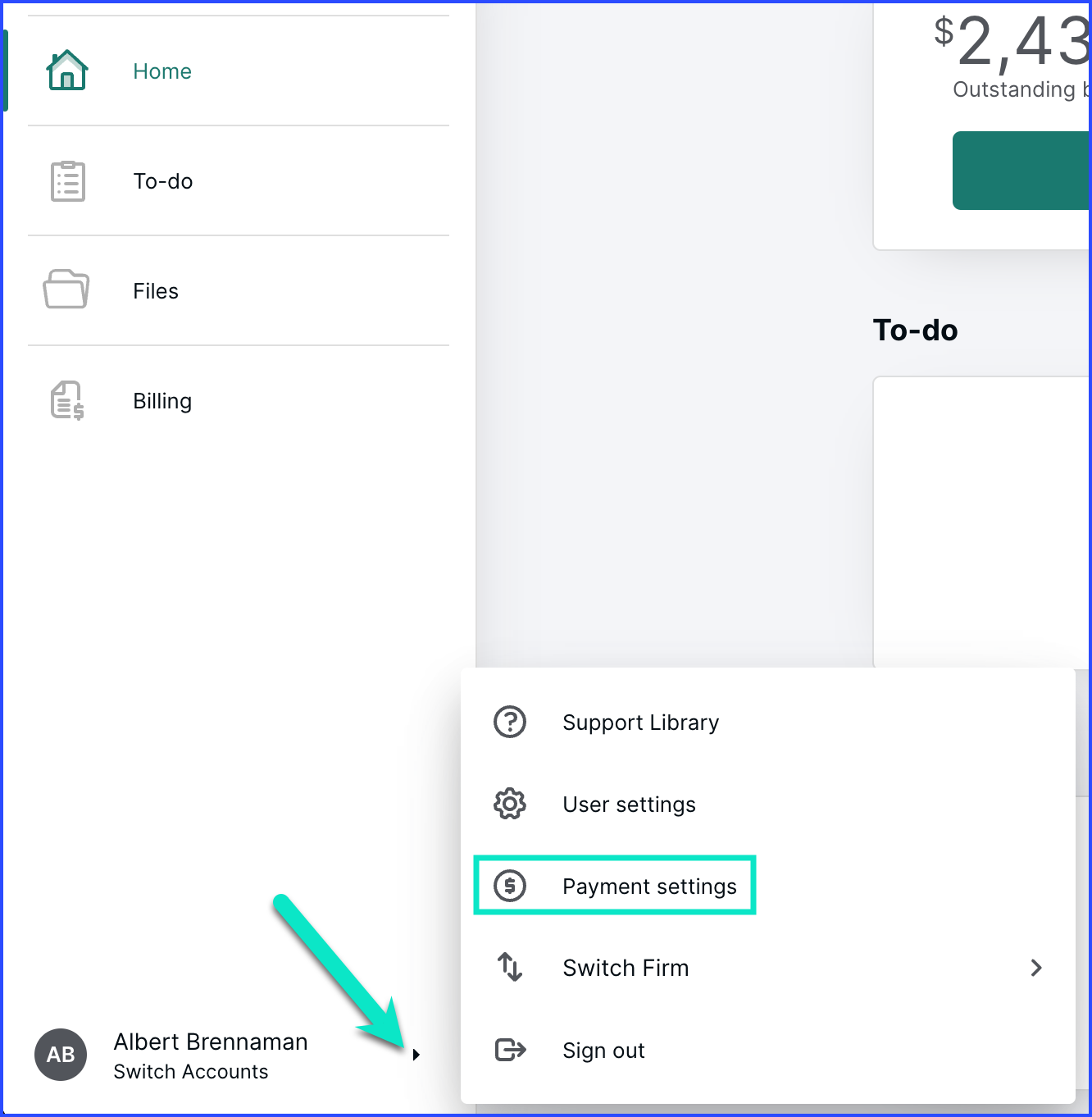Select Payment settings menu entry

tap(768, 887)
